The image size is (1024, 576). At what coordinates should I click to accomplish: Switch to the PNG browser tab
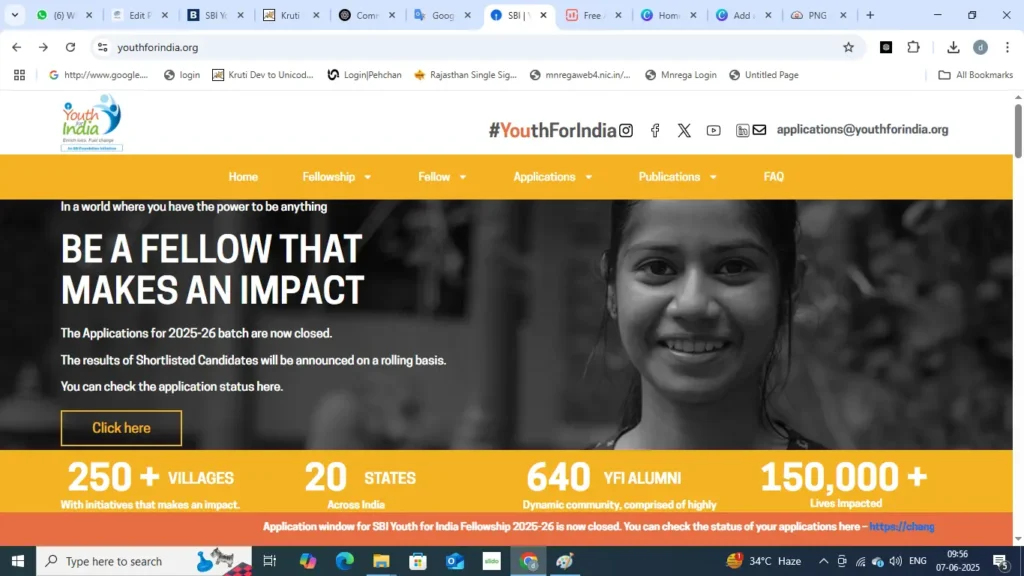[x=818, y=15]
